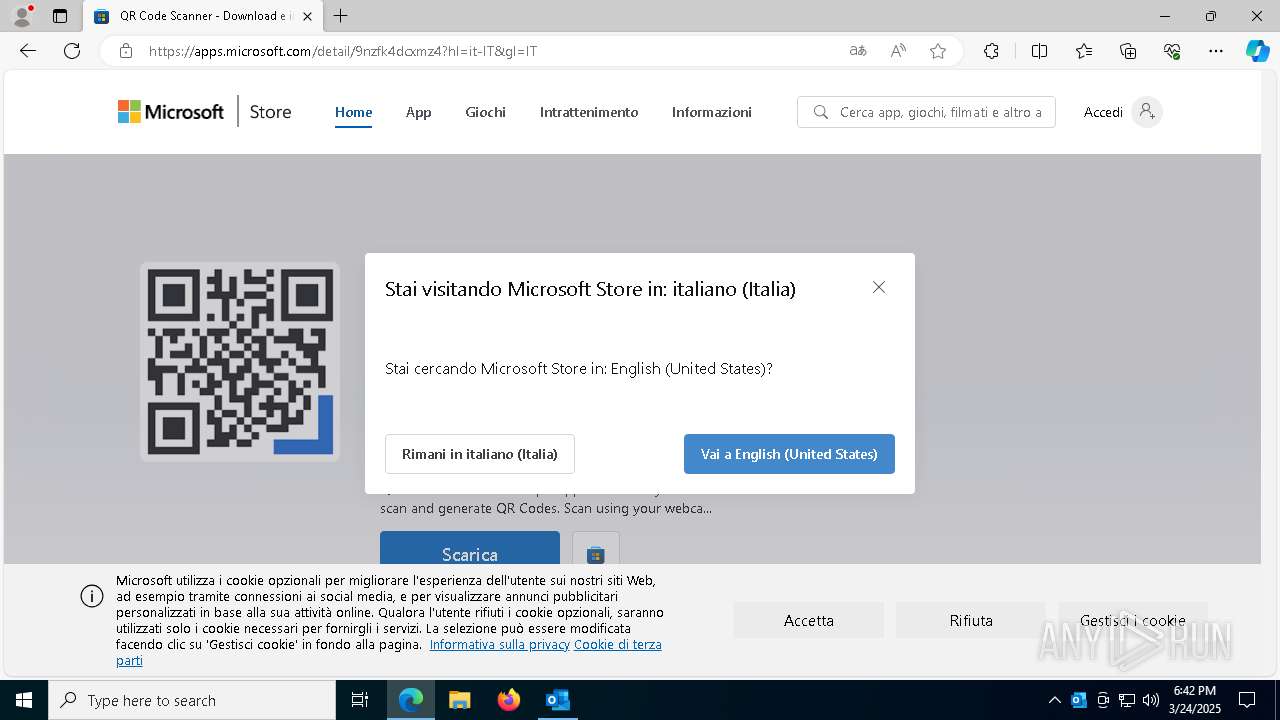View site information lock icon
The width and height of the screenshot is (1280, 720).
[x=126, y=51]
